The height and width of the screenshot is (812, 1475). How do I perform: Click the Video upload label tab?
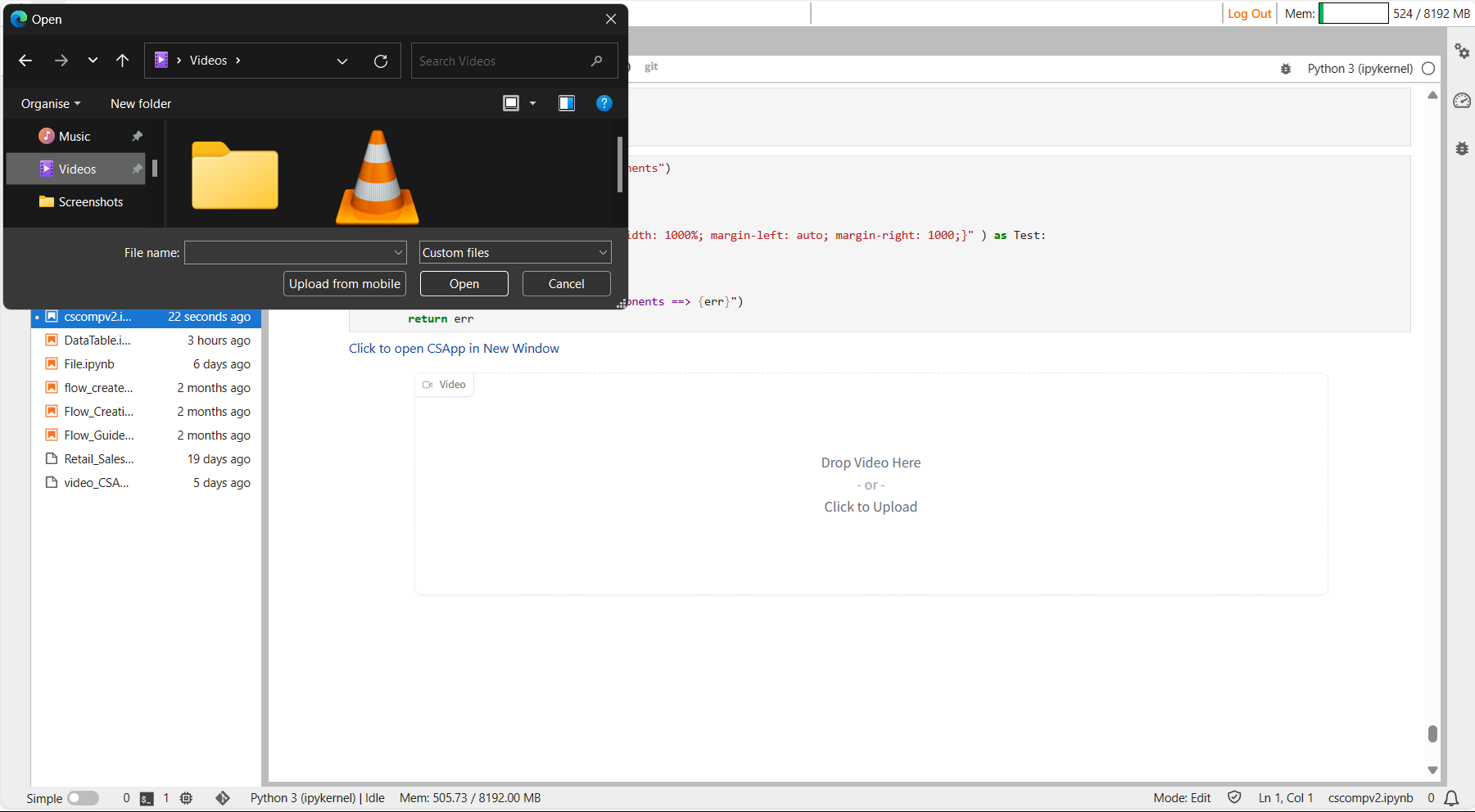click(444, 385)
